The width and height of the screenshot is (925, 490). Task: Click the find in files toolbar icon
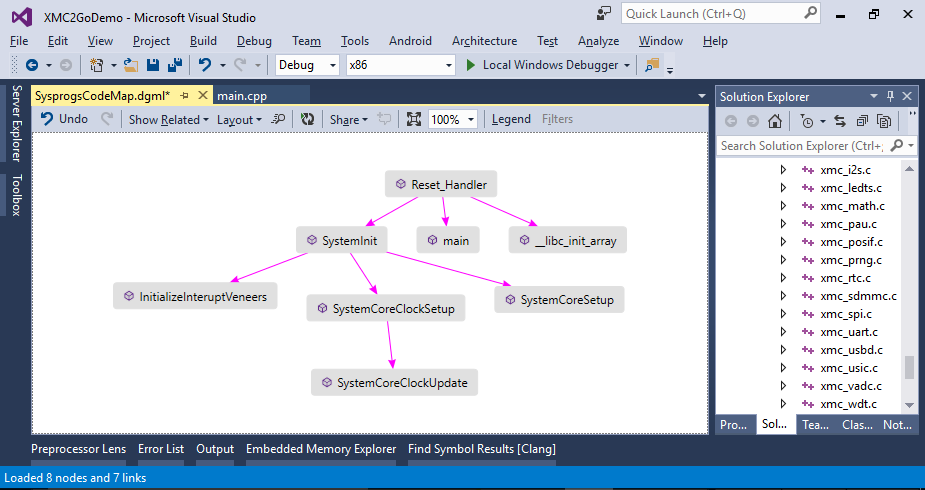click(x=652, y=65)
